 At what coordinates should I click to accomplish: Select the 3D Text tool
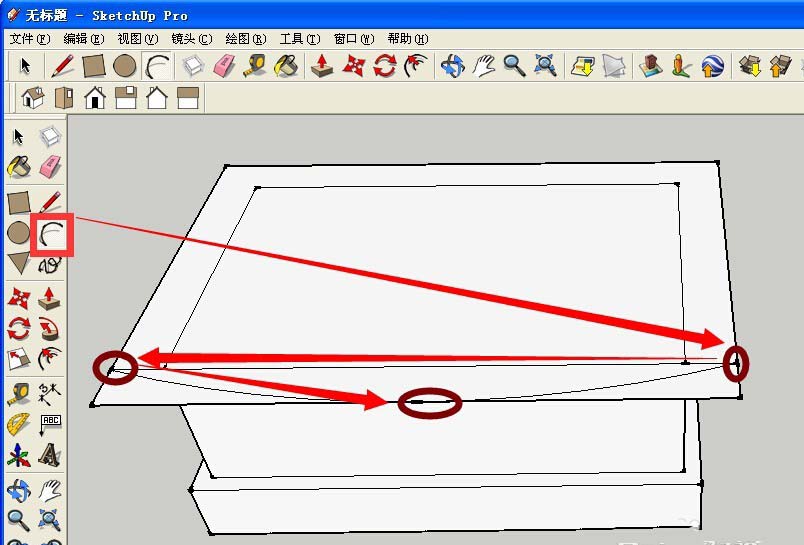coord(50,455)
